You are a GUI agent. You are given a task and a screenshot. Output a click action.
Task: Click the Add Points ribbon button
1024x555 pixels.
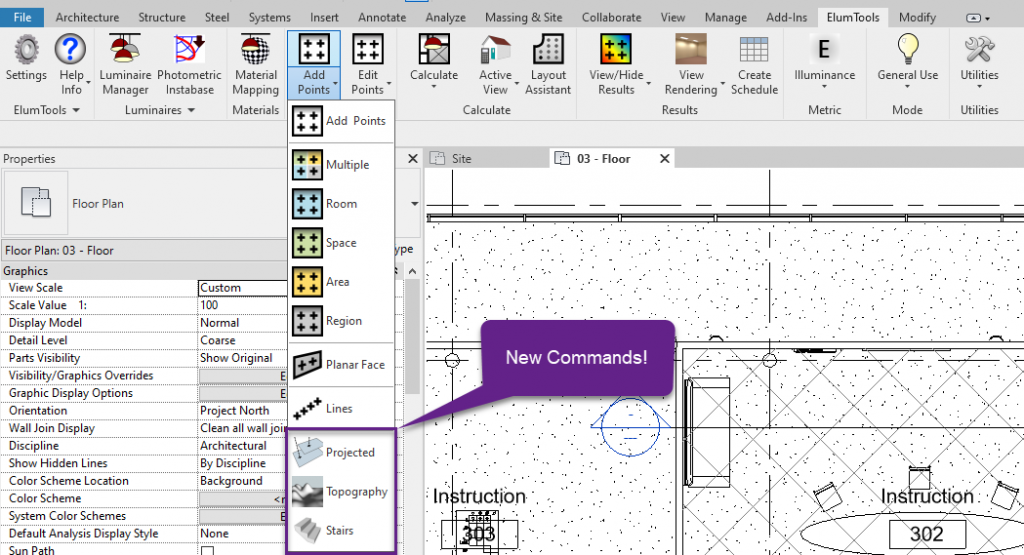pyautogui.click(x=313, y=65)
